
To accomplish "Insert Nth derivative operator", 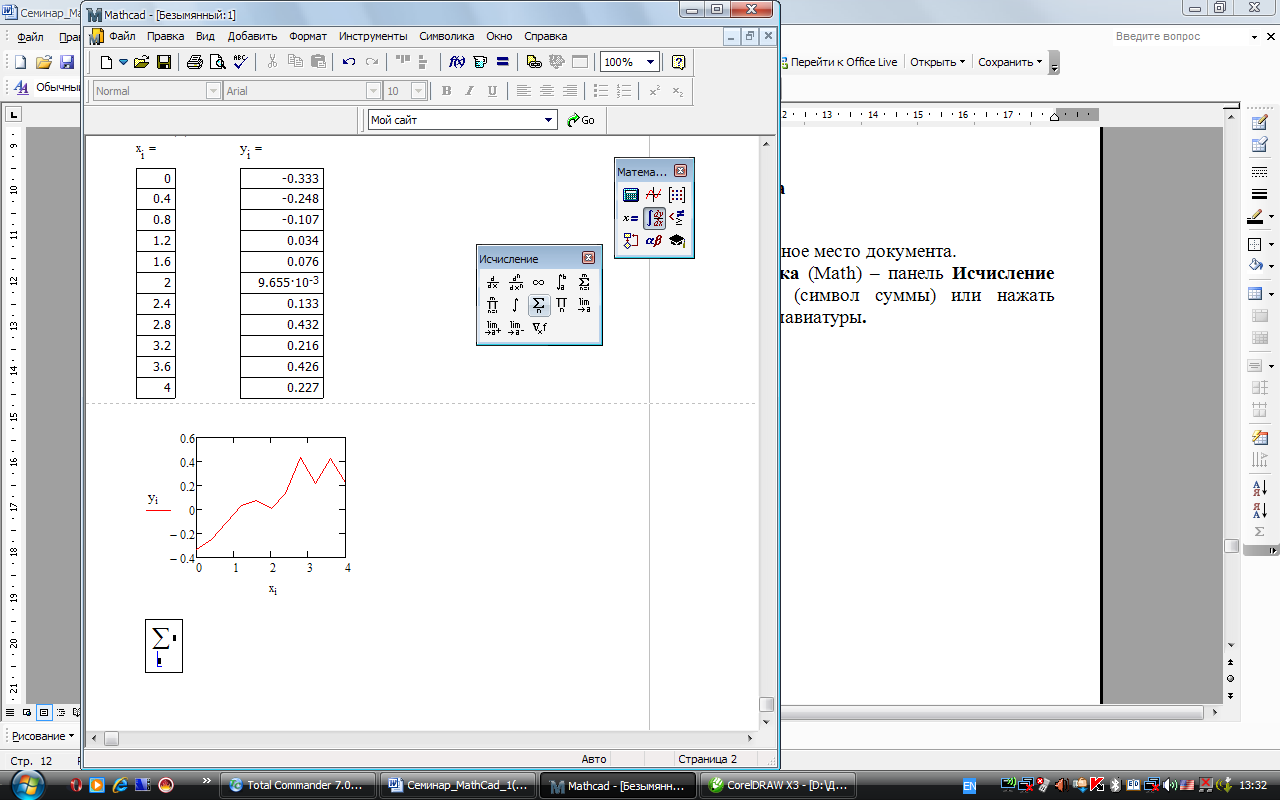I will click(516, 283).
